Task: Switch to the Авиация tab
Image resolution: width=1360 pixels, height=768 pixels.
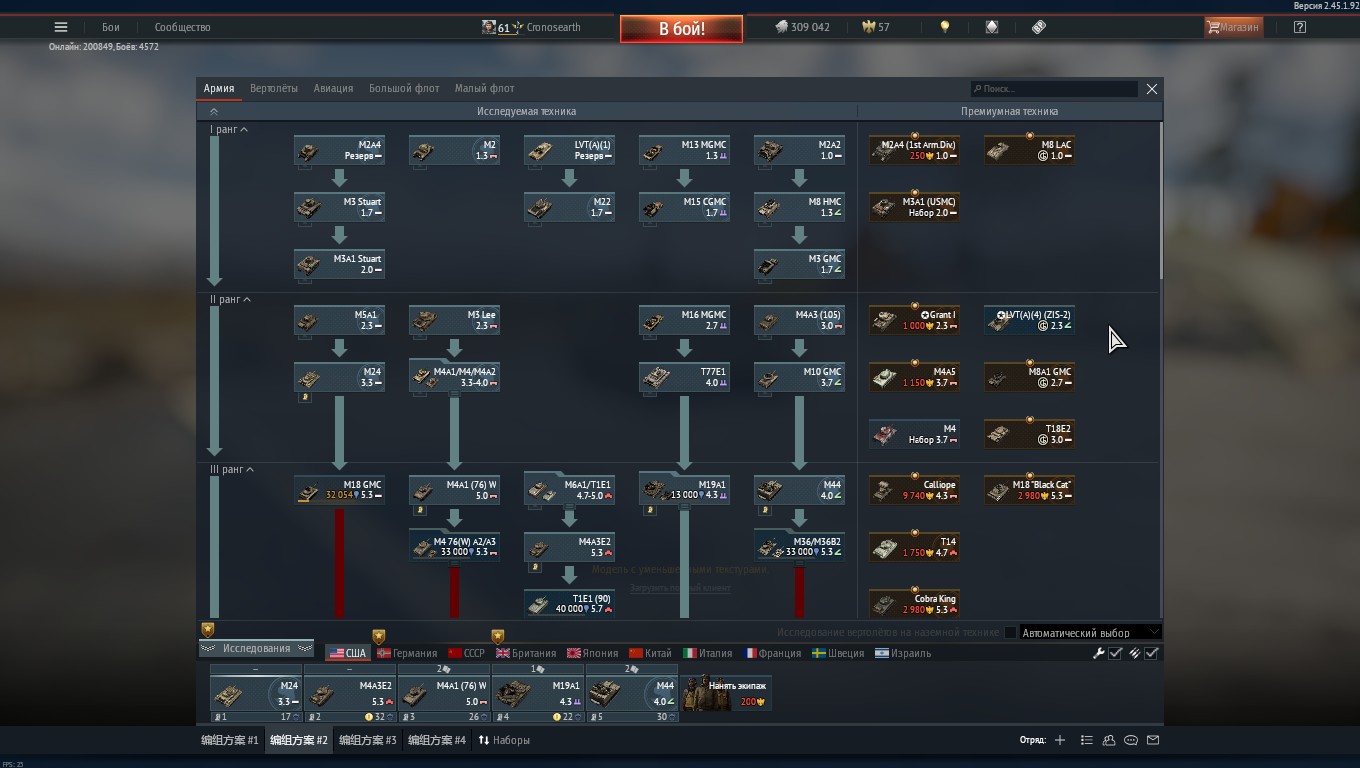Action: [x=333, y=88]
